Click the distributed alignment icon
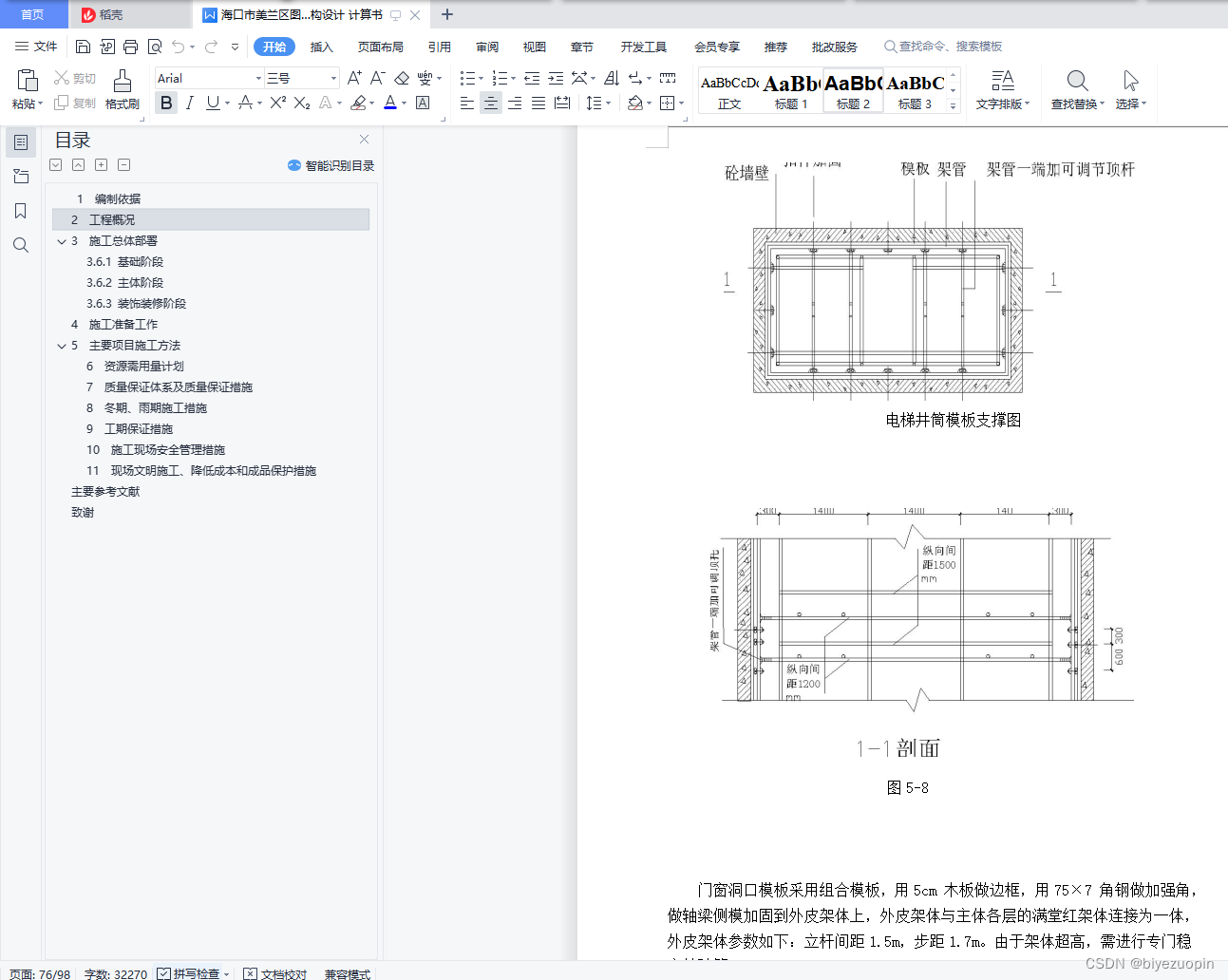Viewport: 1228px width, 980px height. tap(562, 103)
